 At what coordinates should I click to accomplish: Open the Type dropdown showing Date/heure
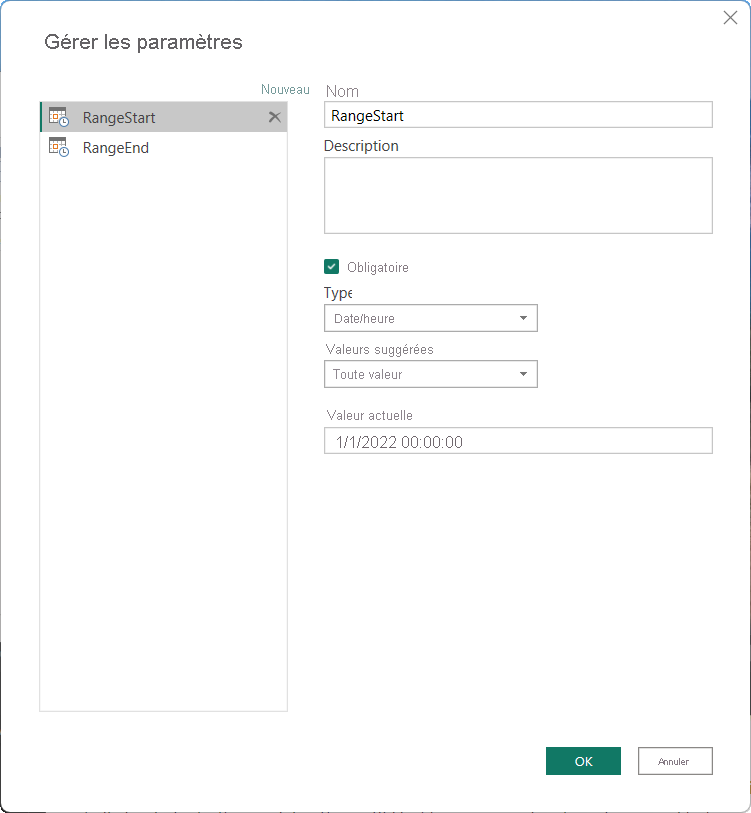point(430,318)
